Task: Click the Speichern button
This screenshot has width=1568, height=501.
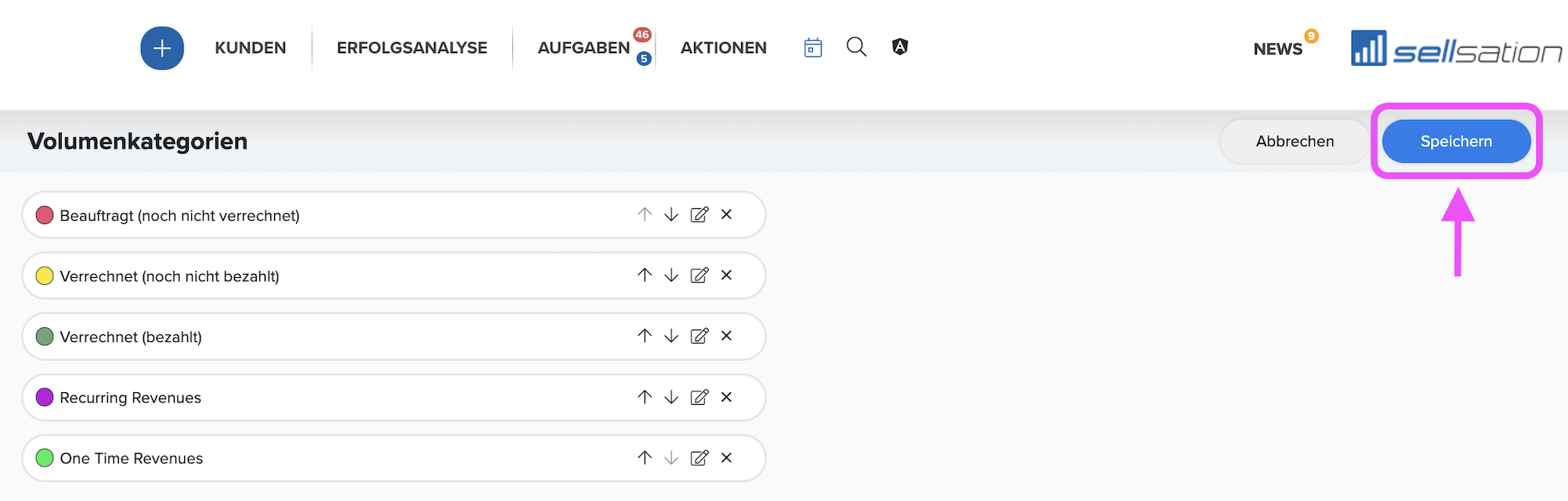Action: tap(1456, 141)
